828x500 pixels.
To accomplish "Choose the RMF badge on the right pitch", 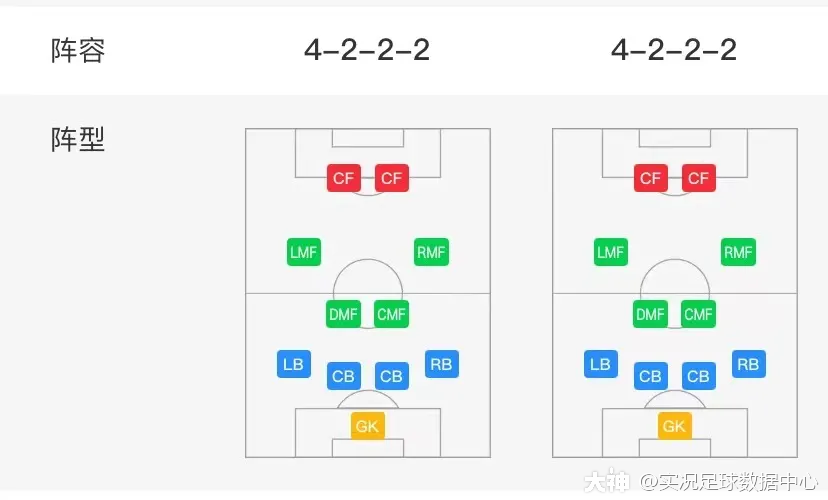I will coord(738,253).
